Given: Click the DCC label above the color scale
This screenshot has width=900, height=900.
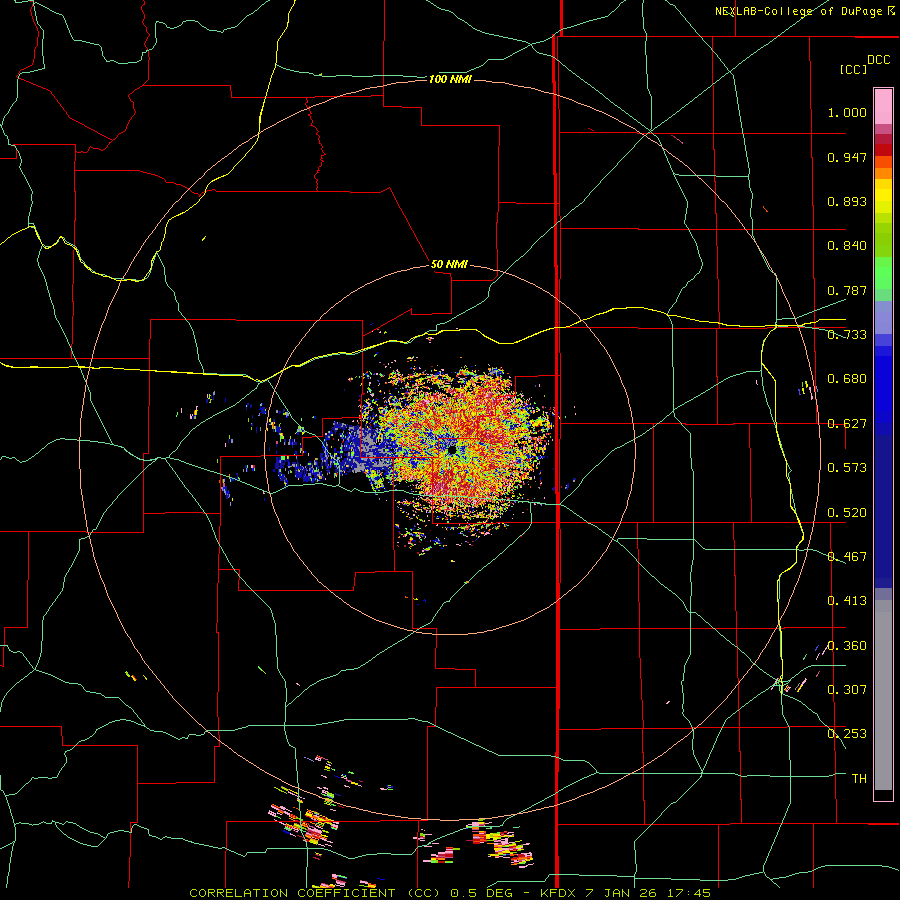Looking at the screenshot, I should pos(879,60).
